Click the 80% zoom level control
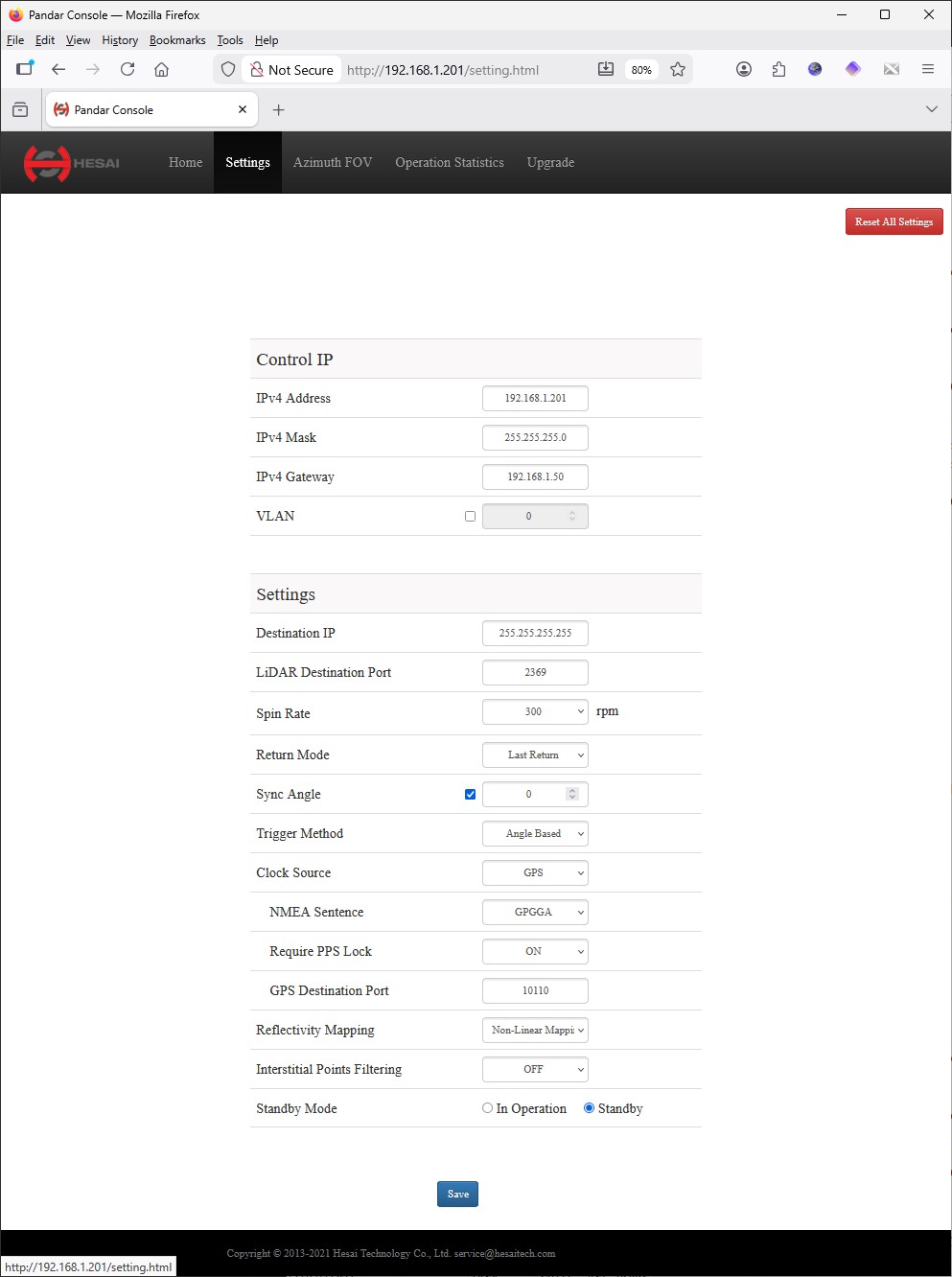The image size is (952, 1277). [x=640, y=69]
